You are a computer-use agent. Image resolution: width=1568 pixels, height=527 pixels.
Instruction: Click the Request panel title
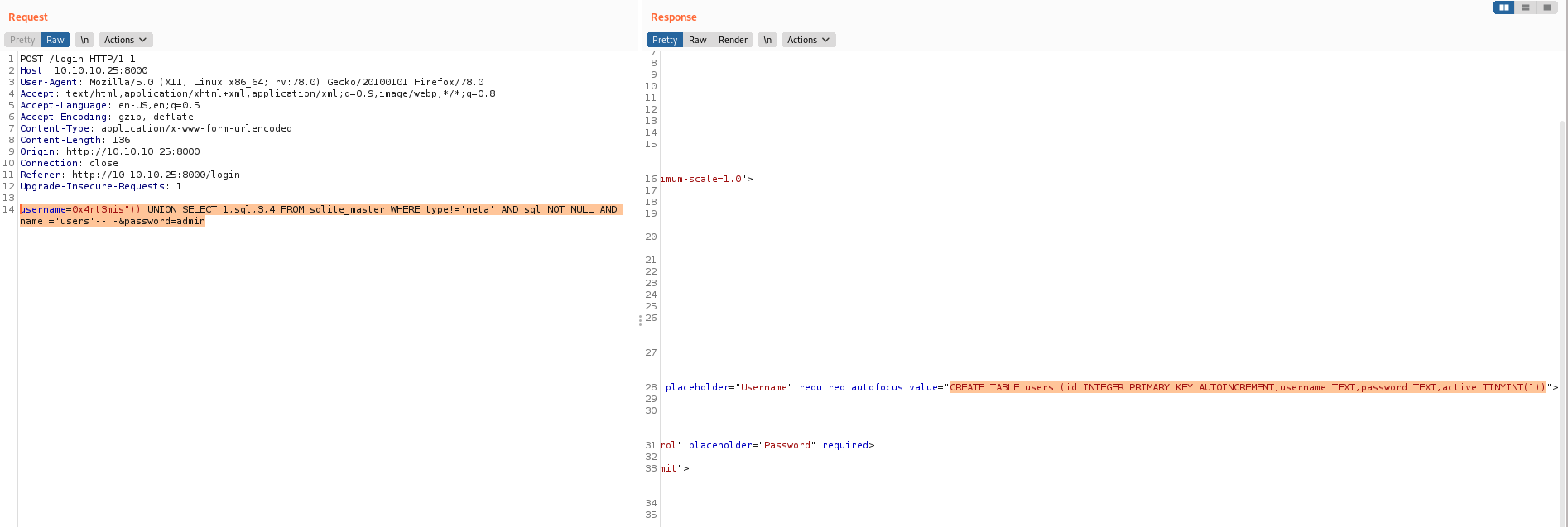point(28,17)
